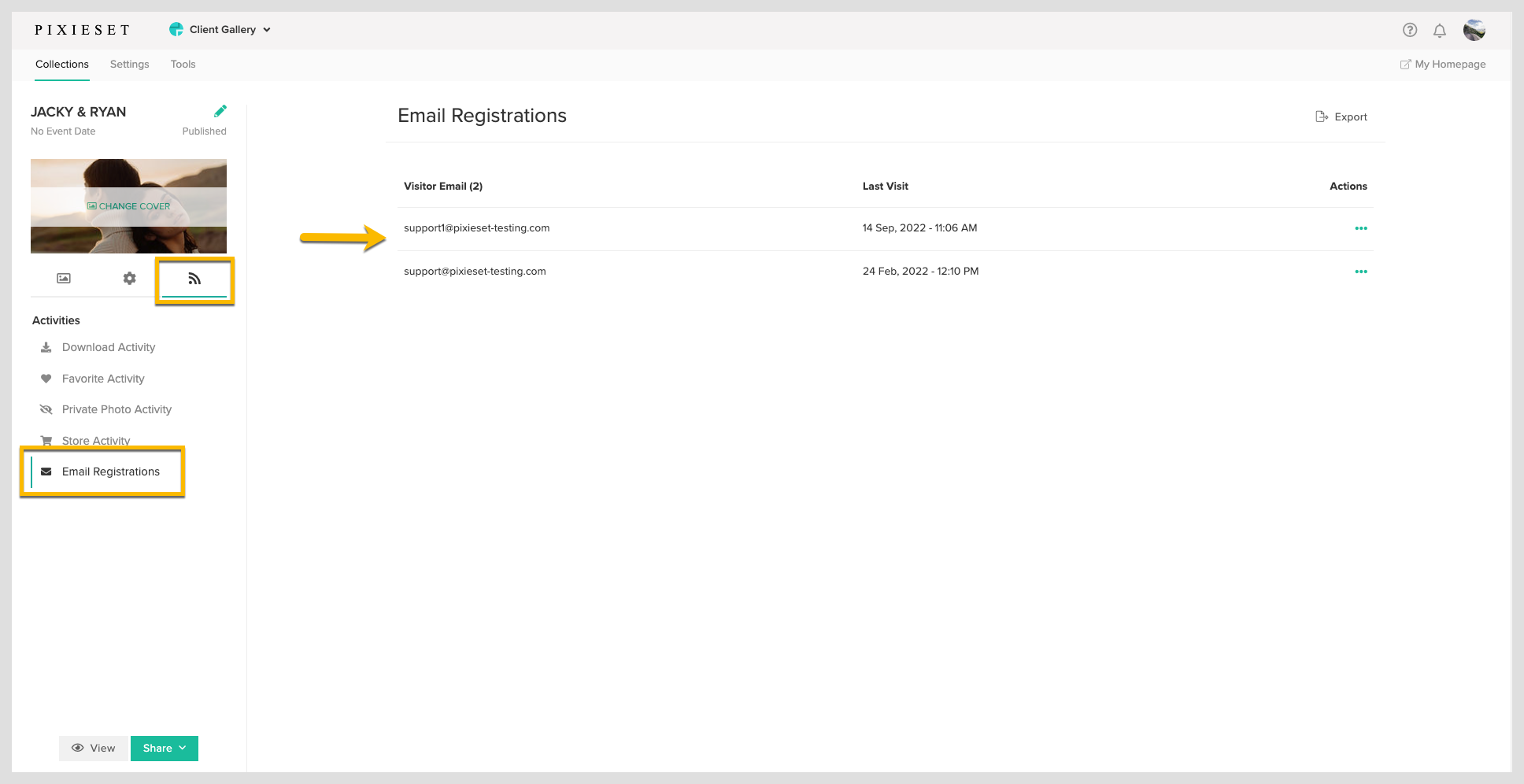Open the photos tab icon

tap(64, 279)
